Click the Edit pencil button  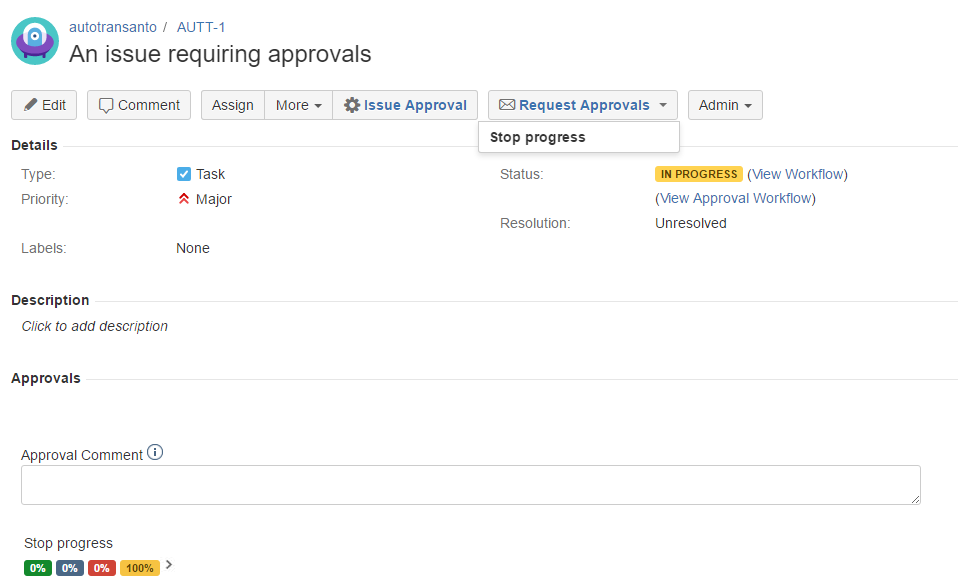pos(44,105)
